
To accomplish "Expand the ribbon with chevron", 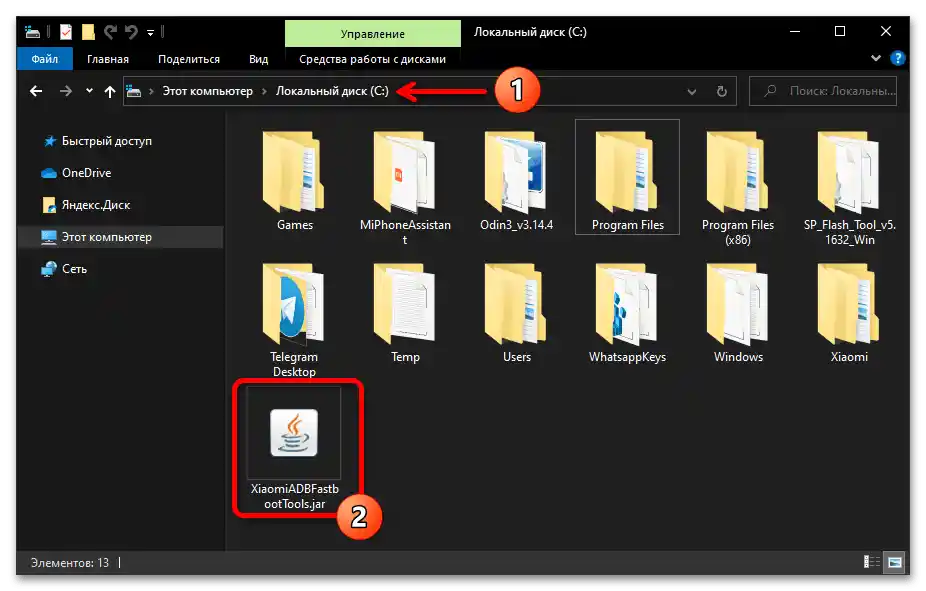I will [876, 58].
